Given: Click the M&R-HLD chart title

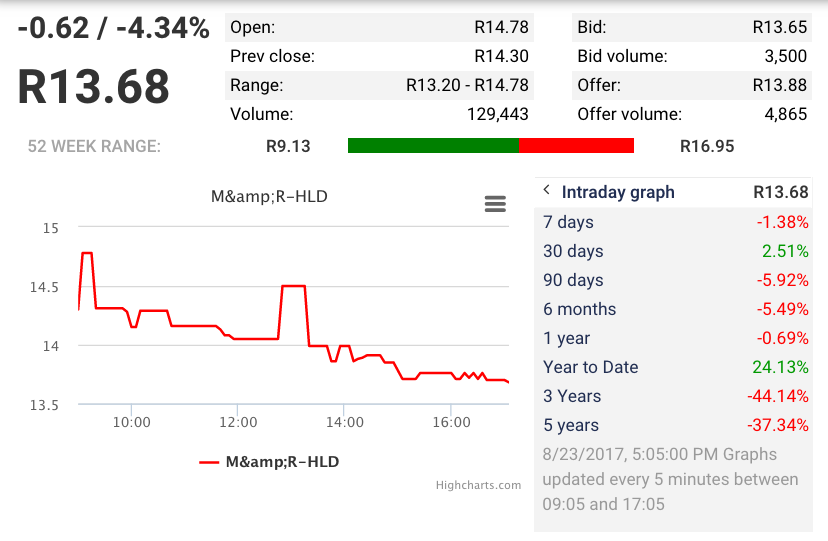Looking at the screenshot, I should (x=269, y=197).
